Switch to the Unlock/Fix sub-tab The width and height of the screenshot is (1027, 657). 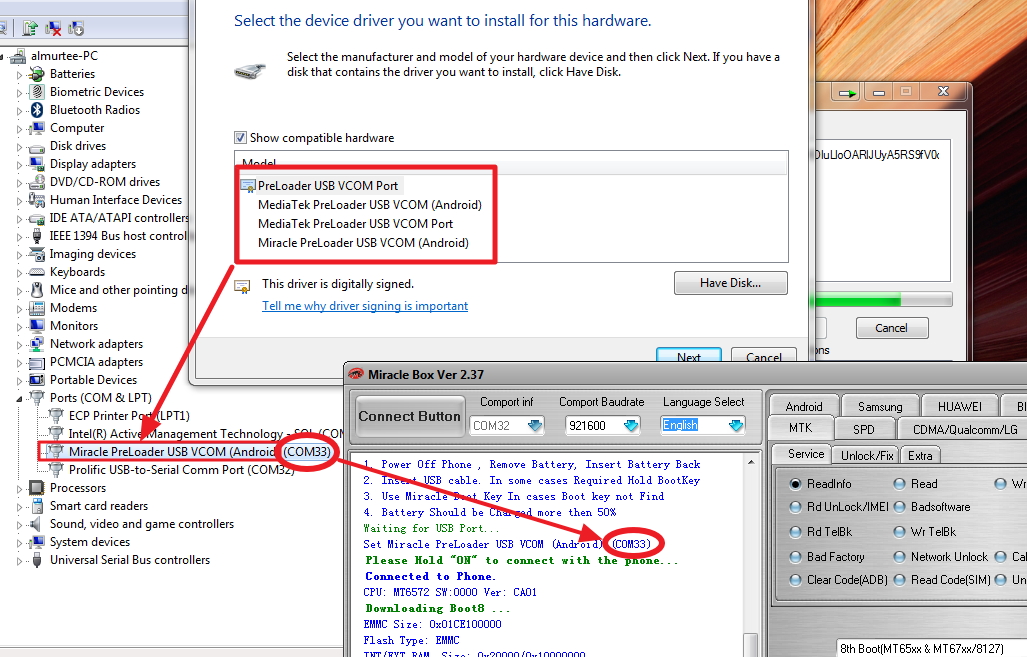(867, 455)
